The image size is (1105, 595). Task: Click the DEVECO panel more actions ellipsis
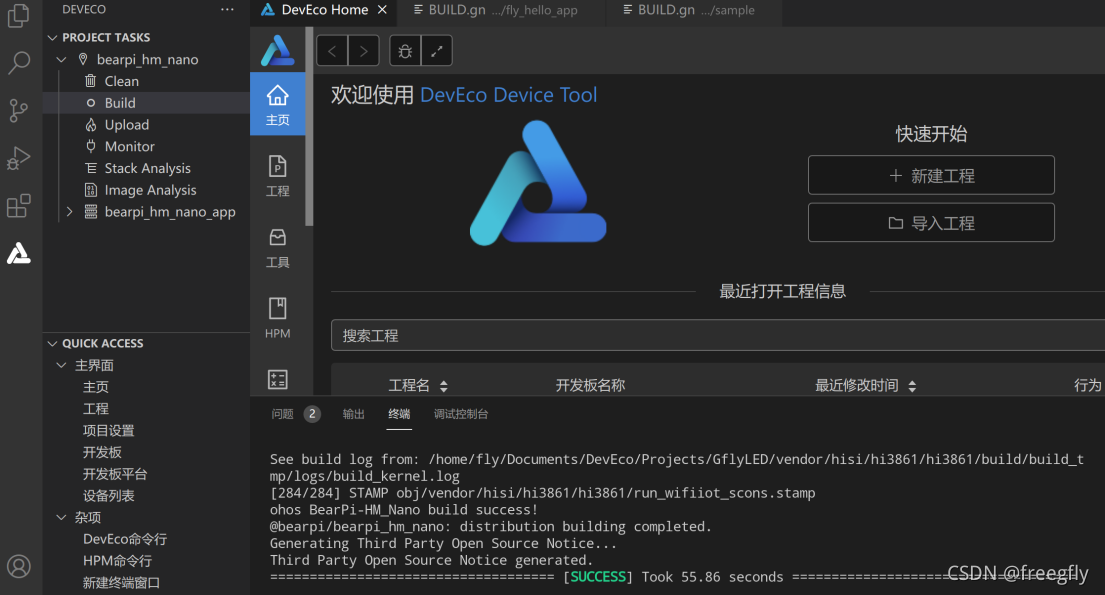pyautogui.click(x=227, y=10)
